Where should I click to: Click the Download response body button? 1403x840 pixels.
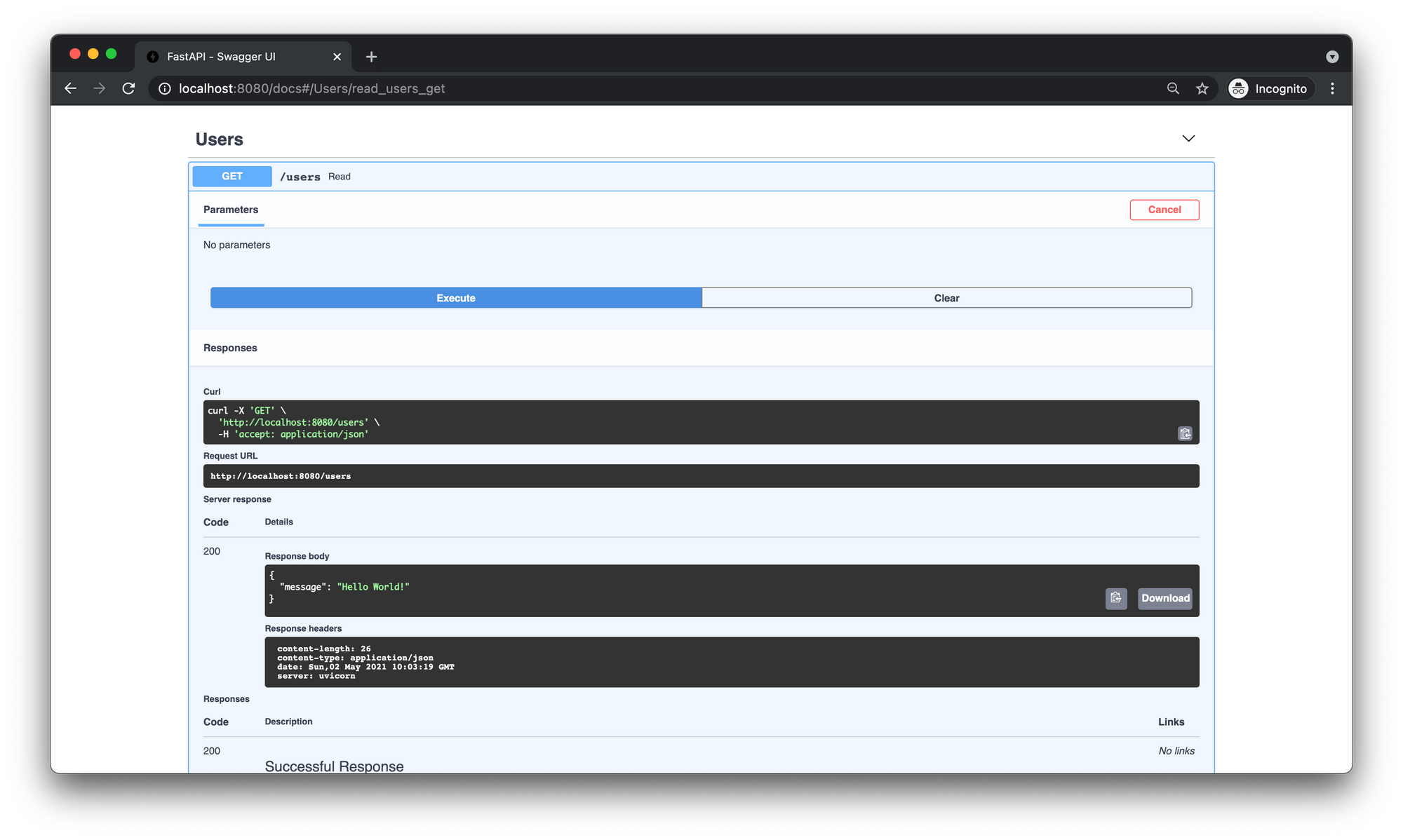point(1164,598)
